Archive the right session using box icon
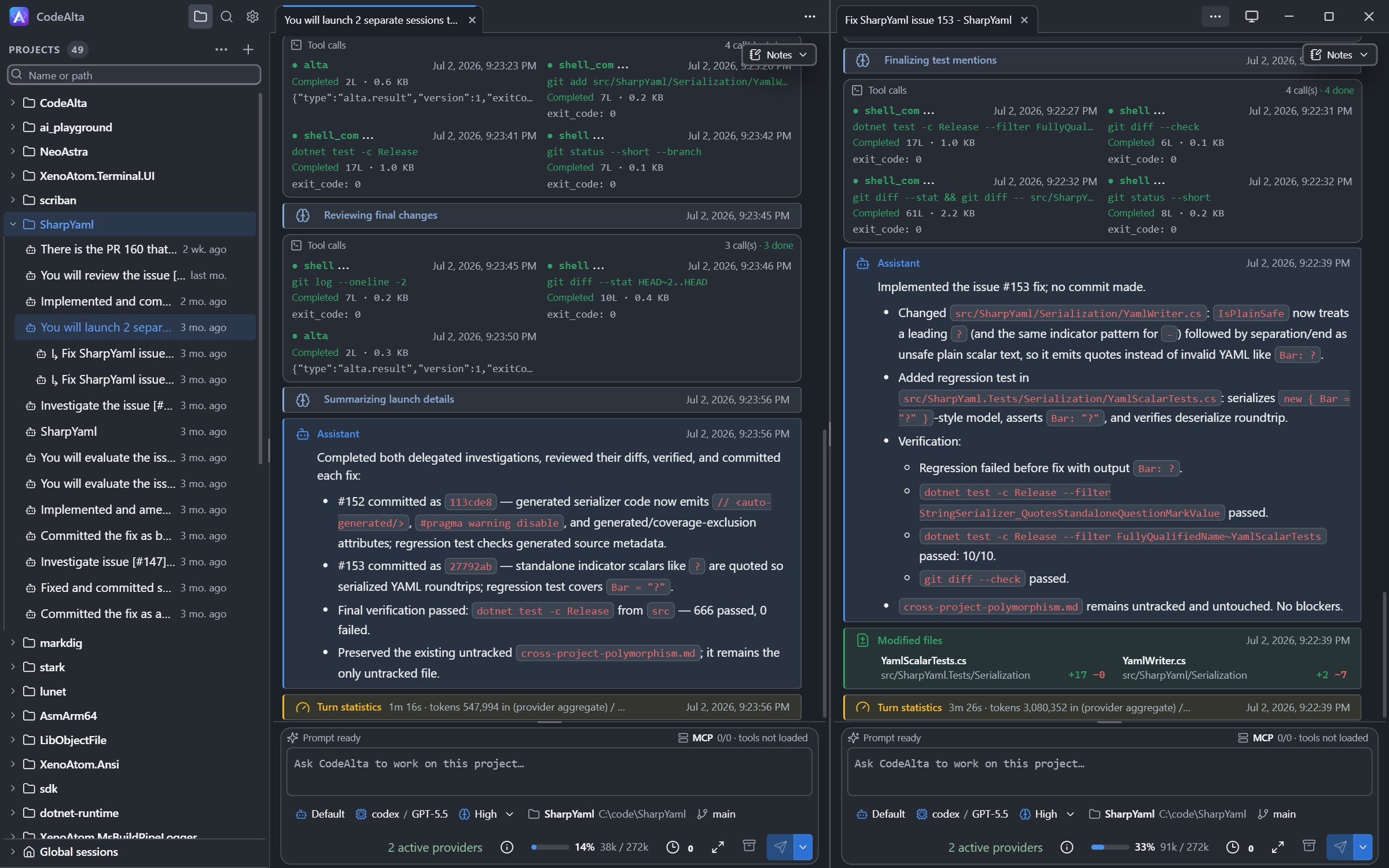Screen dimensions: 1389x868 click(1309, 846)
